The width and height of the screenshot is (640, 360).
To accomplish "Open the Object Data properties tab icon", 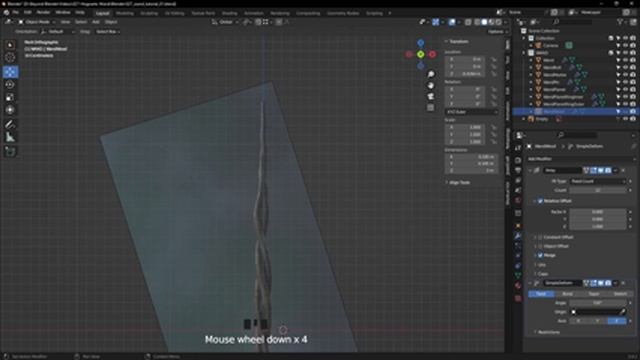I will click(518, 276).
